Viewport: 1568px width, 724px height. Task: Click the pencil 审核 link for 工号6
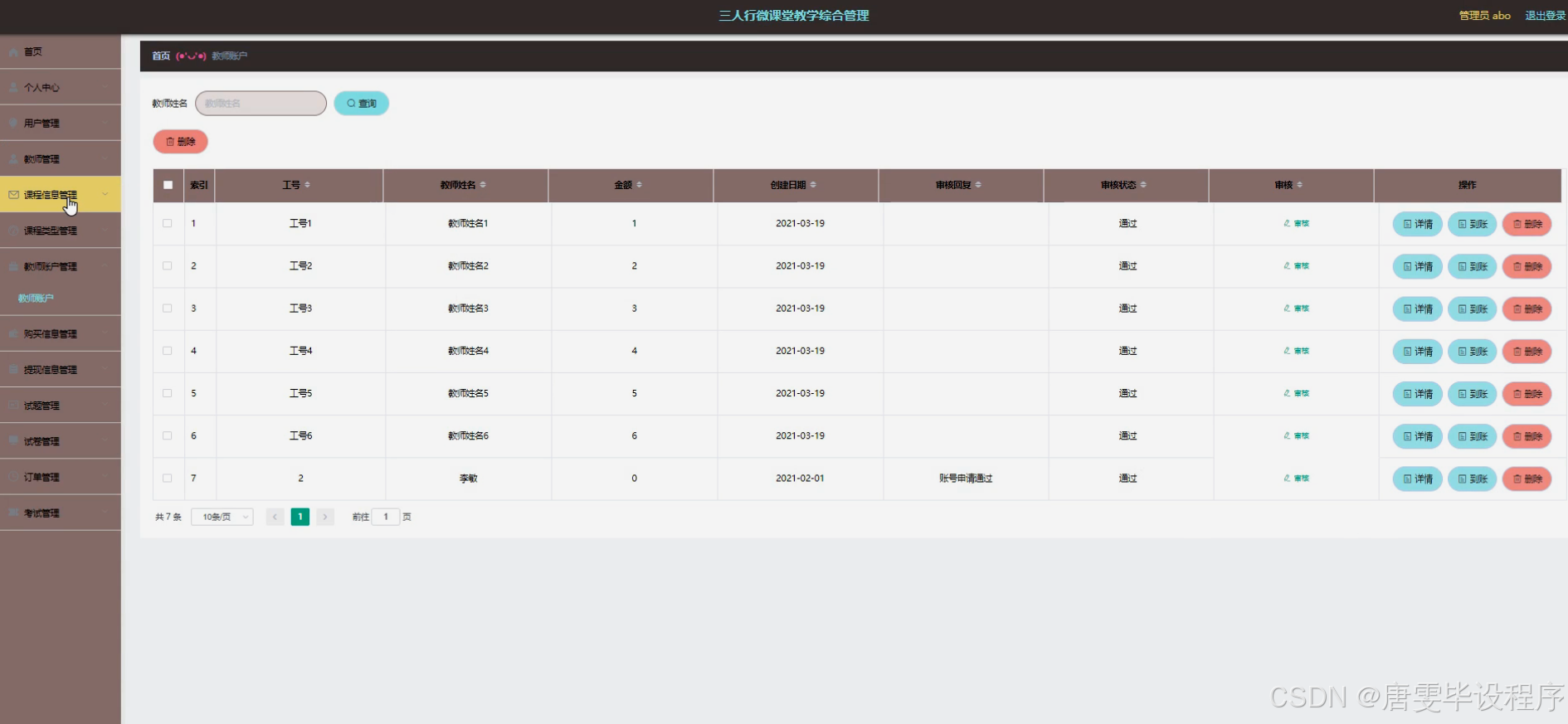pos(1296,435)
